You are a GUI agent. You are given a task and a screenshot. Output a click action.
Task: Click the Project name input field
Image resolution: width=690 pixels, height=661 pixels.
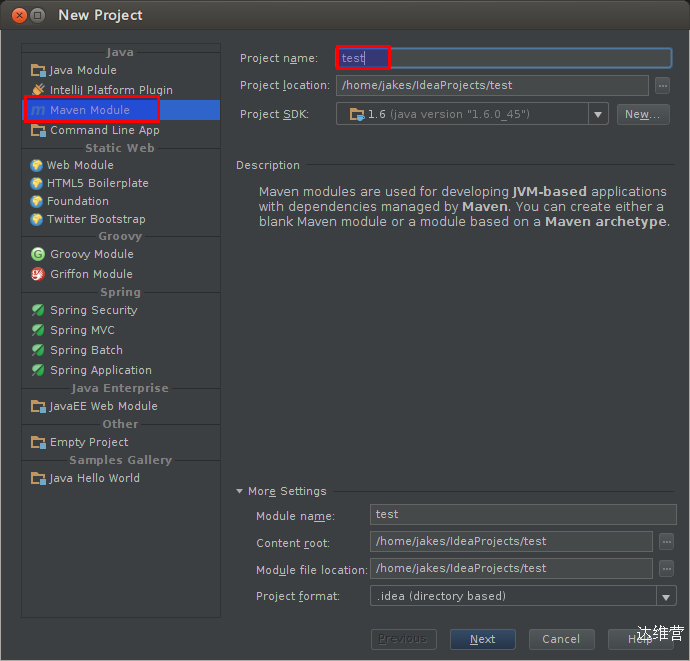(504, 58)
